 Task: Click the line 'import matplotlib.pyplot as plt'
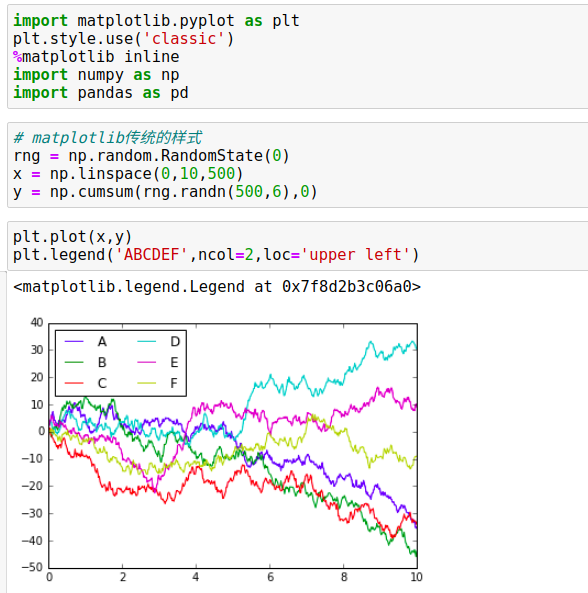[x=156, y=20]
